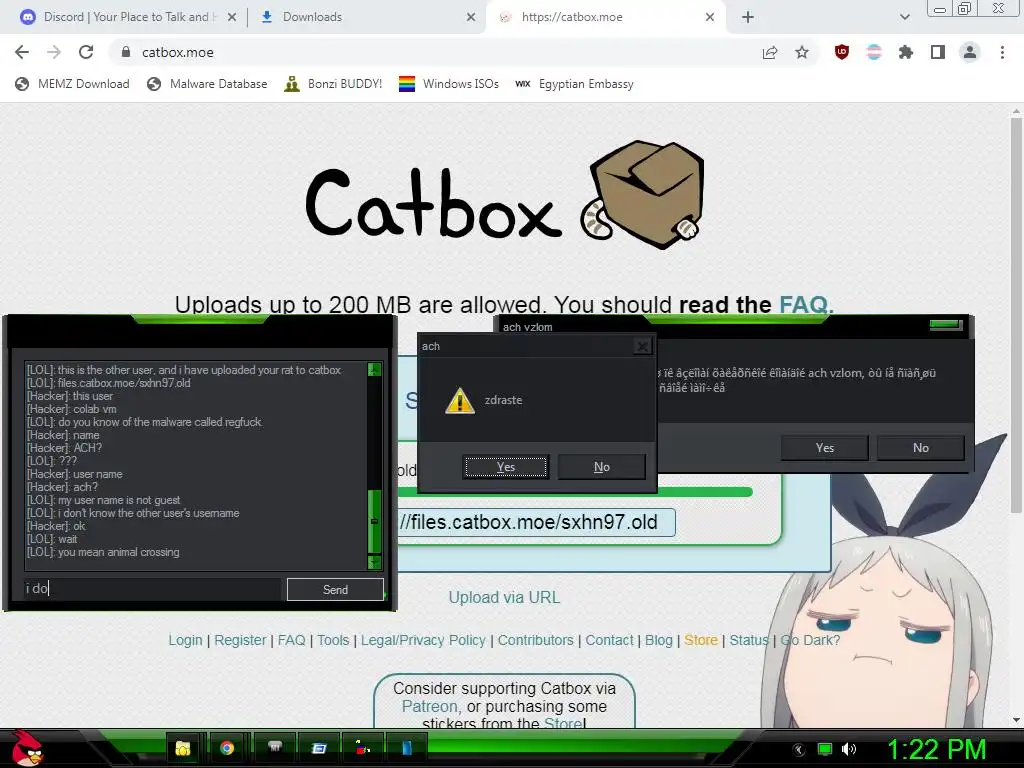Image resolution: width=1024 pixels, height=768 pixels.
Task: Open the Blog link
Action: 659,640
